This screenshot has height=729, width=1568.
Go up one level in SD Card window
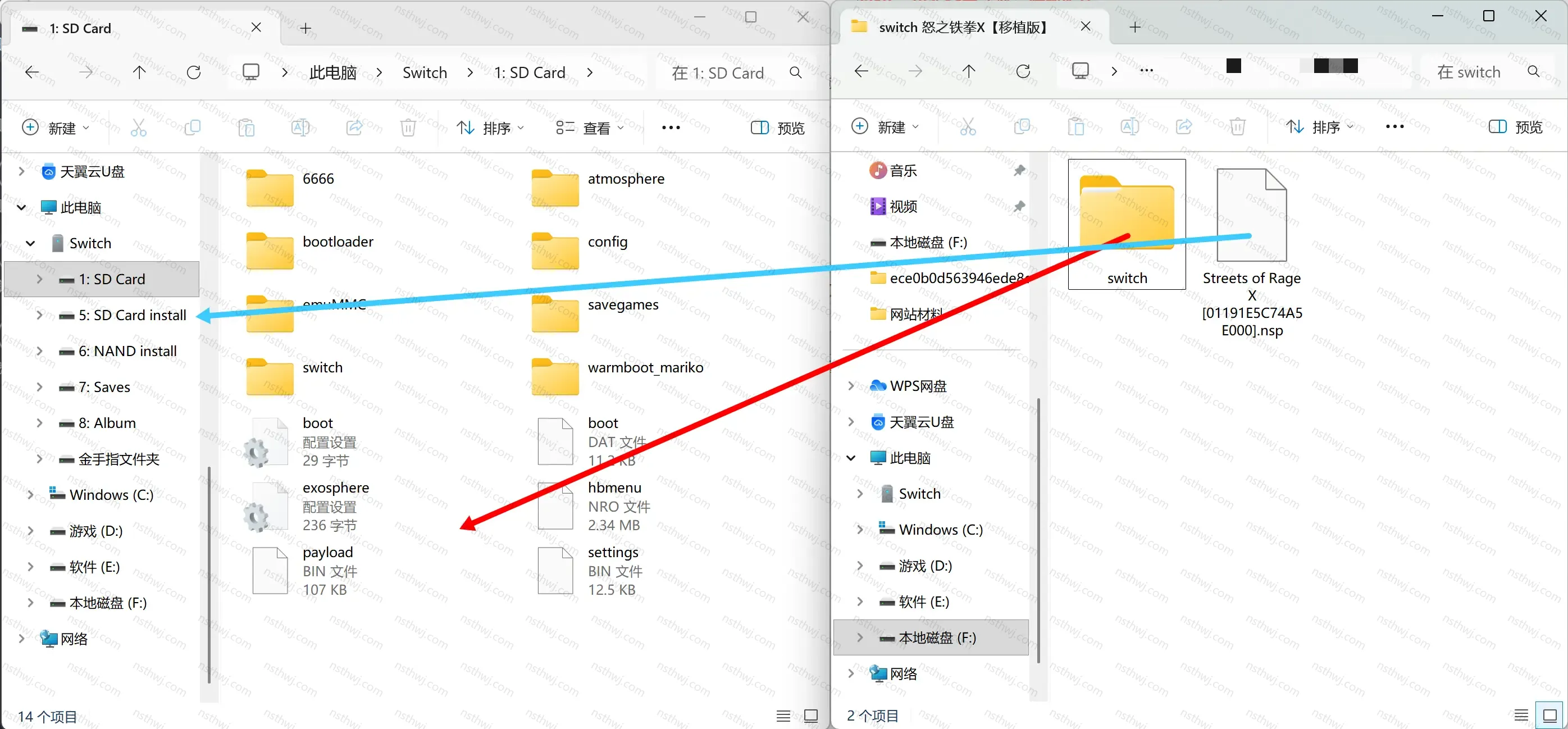coord(139,73)
